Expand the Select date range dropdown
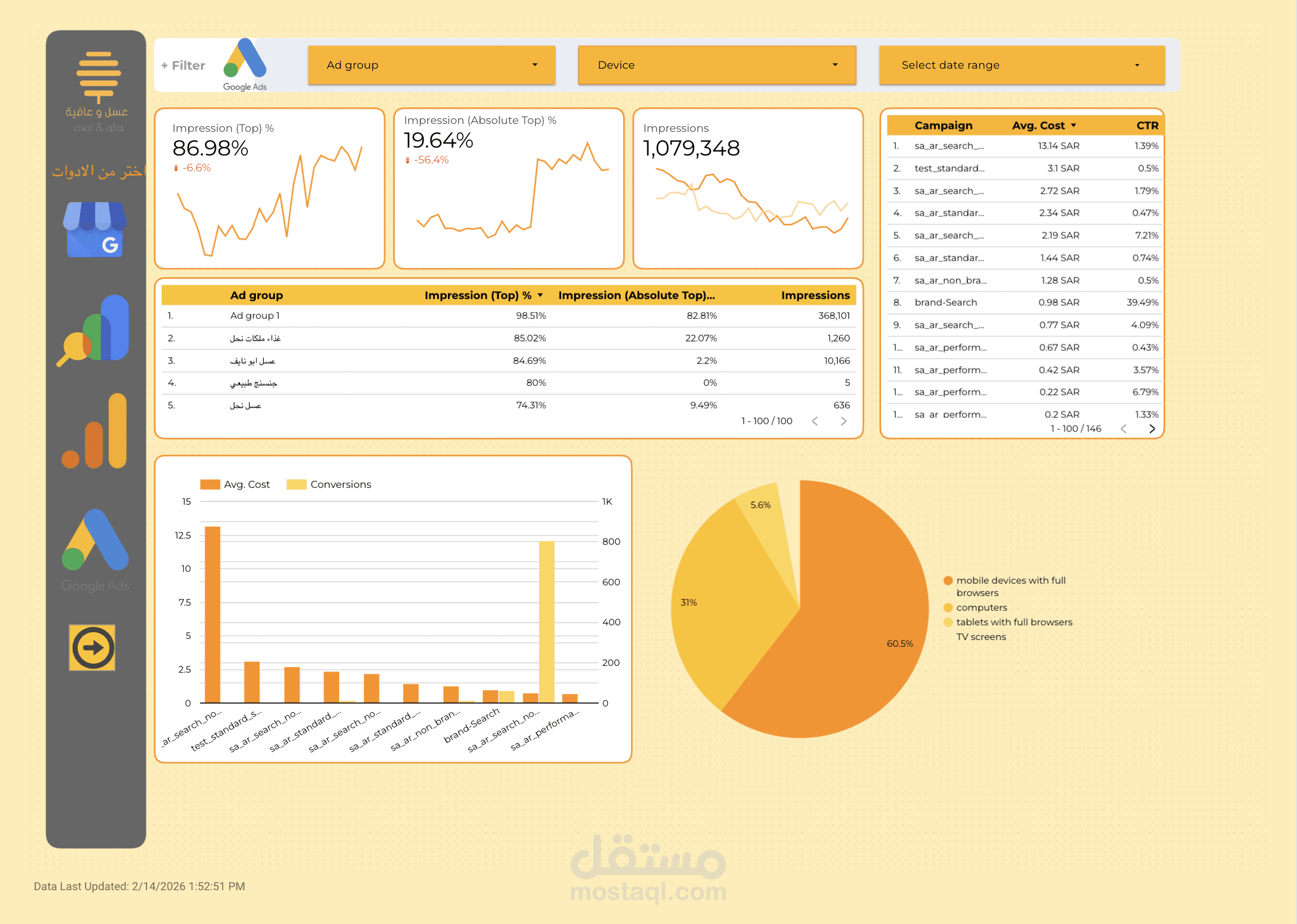The width and height of the screenshot is (1297, 924). tap(1021, 65)
